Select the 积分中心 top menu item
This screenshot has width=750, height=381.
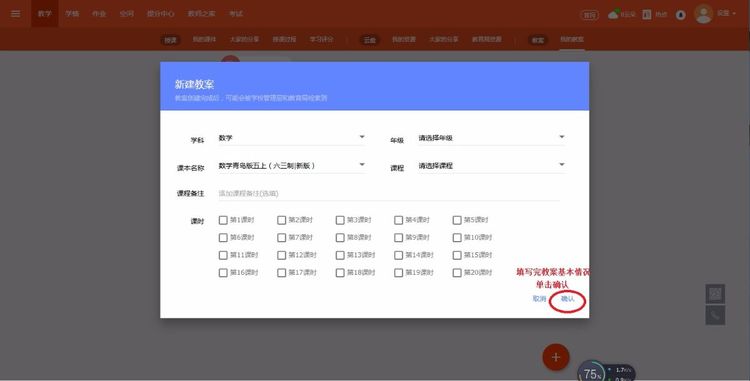pos(161,14)
